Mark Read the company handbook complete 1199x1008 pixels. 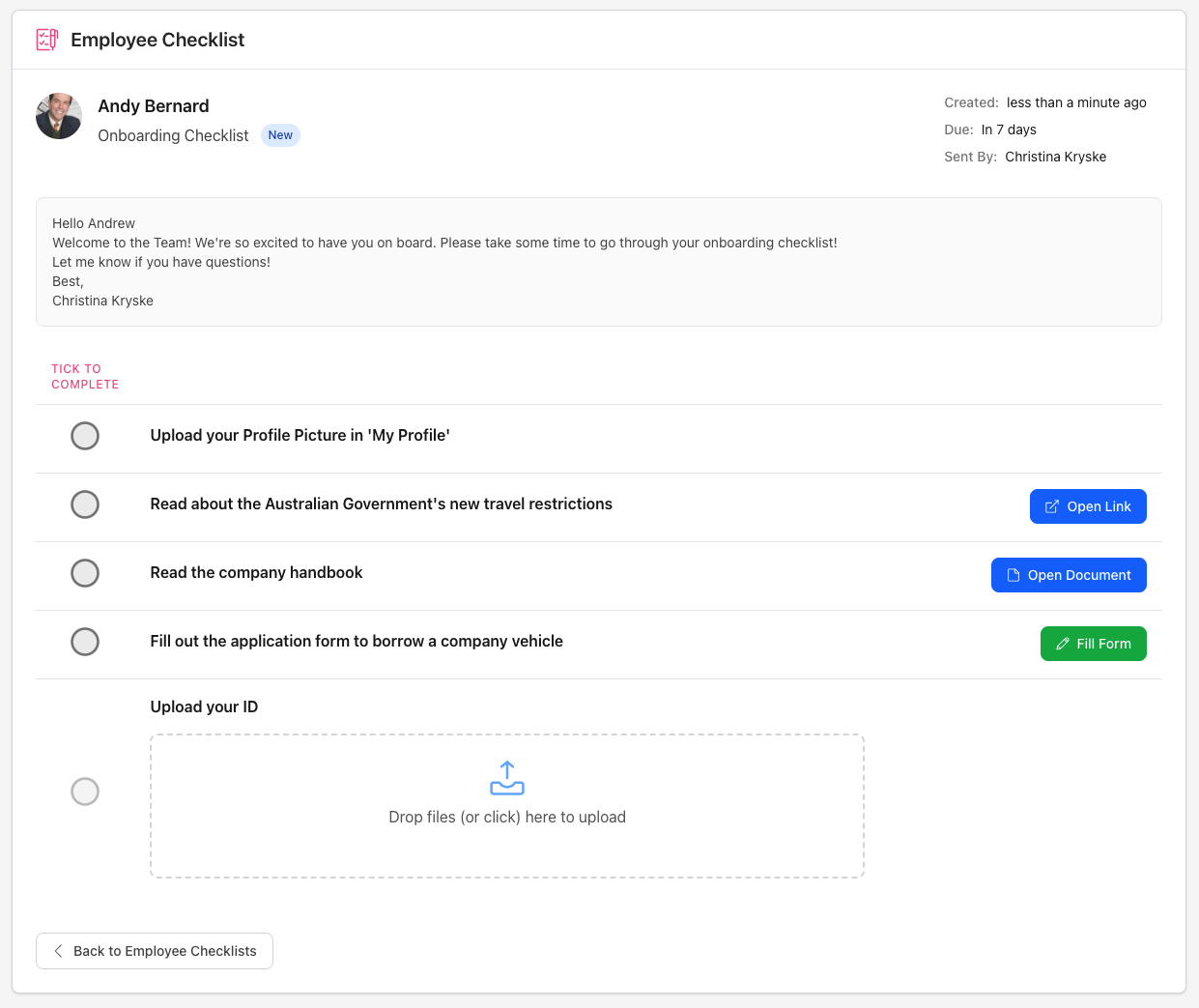tap(85, 573)
